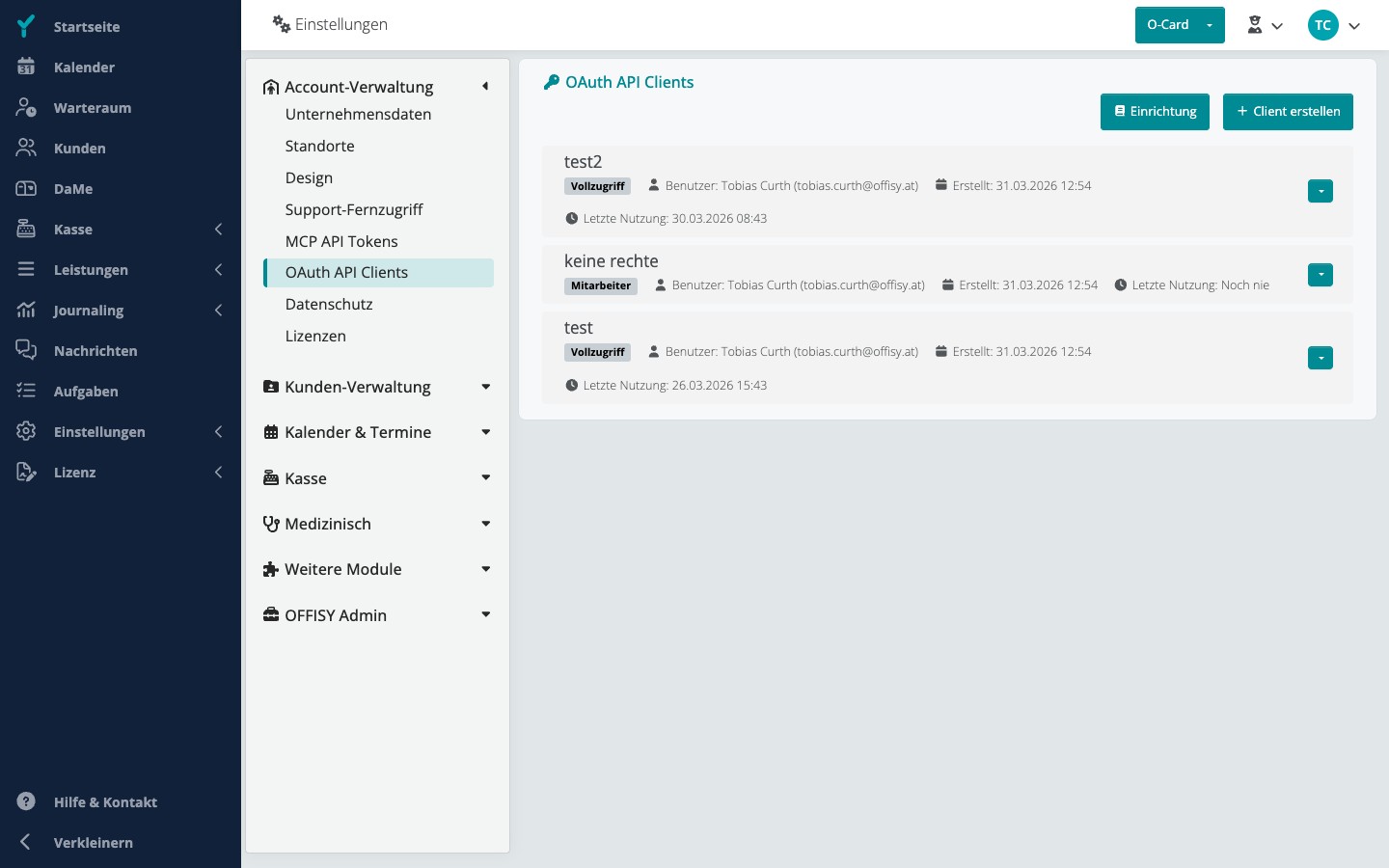The image size is (1389, 868).
Task: Click the Medizinisch stethoscope icon
Action: coord(271,524)
